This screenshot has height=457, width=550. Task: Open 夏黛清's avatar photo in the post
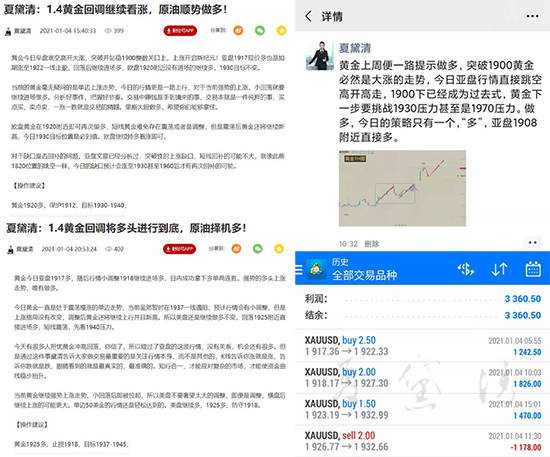[x=320, y=56]
